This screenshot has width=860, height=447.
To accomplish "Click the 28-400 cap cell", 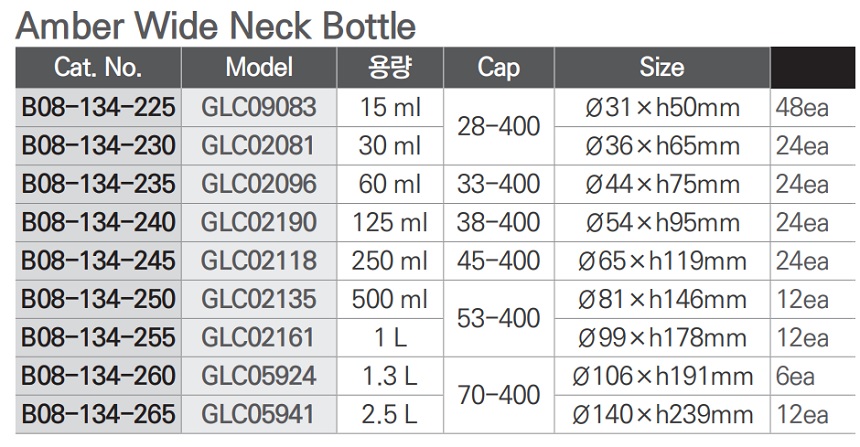I will (x=498, y=127).
